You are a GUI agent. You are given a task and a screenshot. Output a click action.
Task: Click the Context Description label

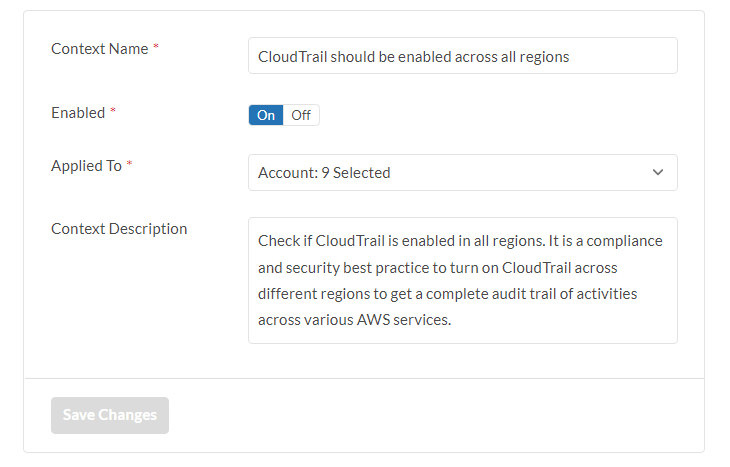(119, 228)
